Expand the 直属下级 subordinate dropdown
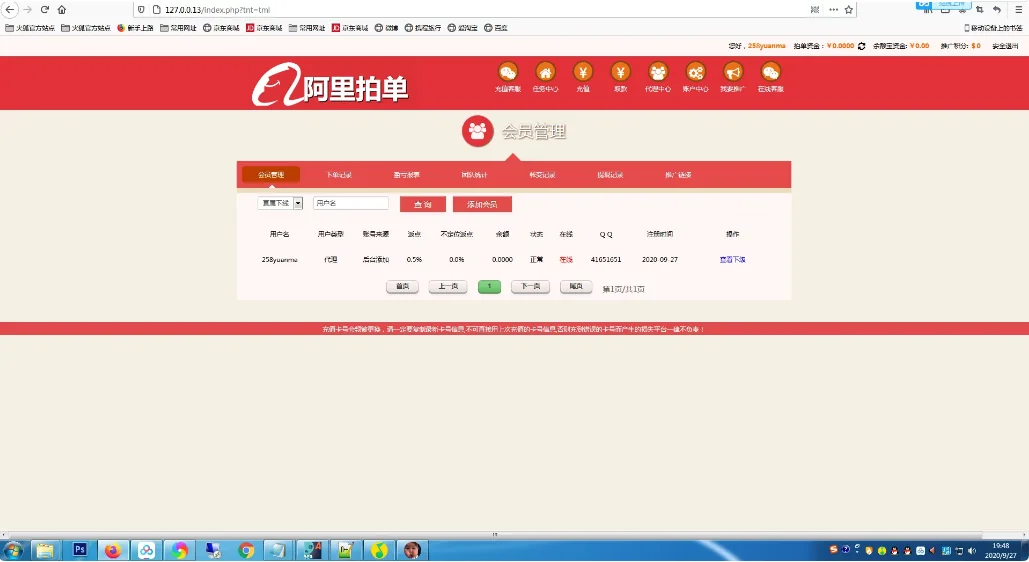 click(x=297, y=204)
